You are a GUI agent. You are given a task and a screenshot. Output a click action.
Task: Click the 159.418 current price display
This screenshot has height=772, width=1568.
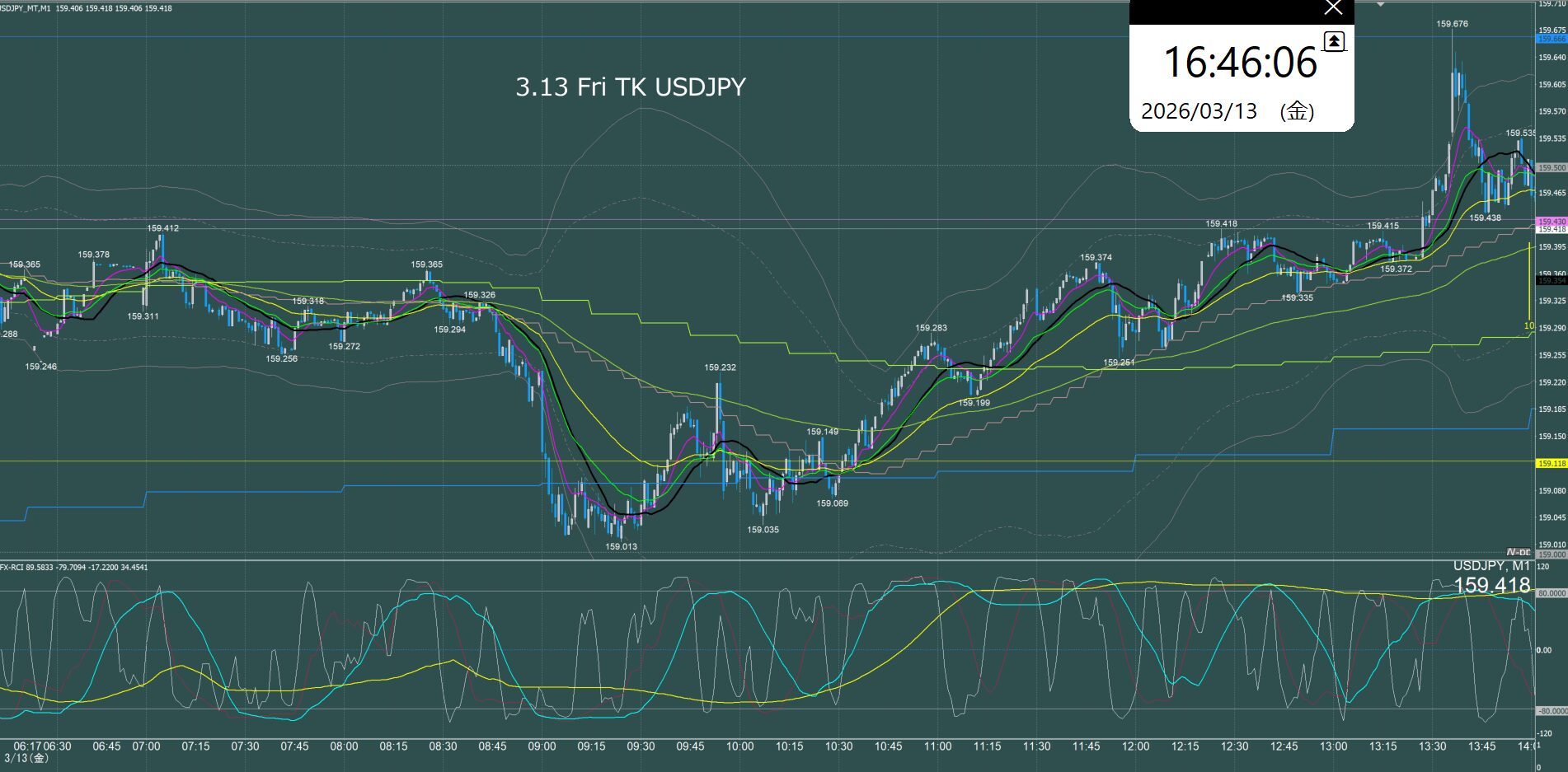tap(1491, 585)
